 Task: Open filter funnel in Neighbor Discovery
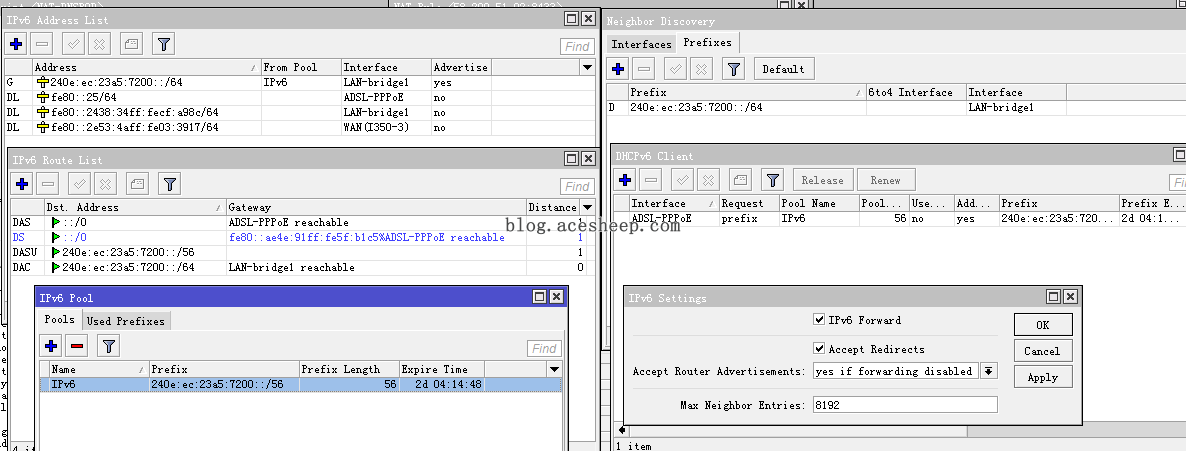click(x=734, y=69)
